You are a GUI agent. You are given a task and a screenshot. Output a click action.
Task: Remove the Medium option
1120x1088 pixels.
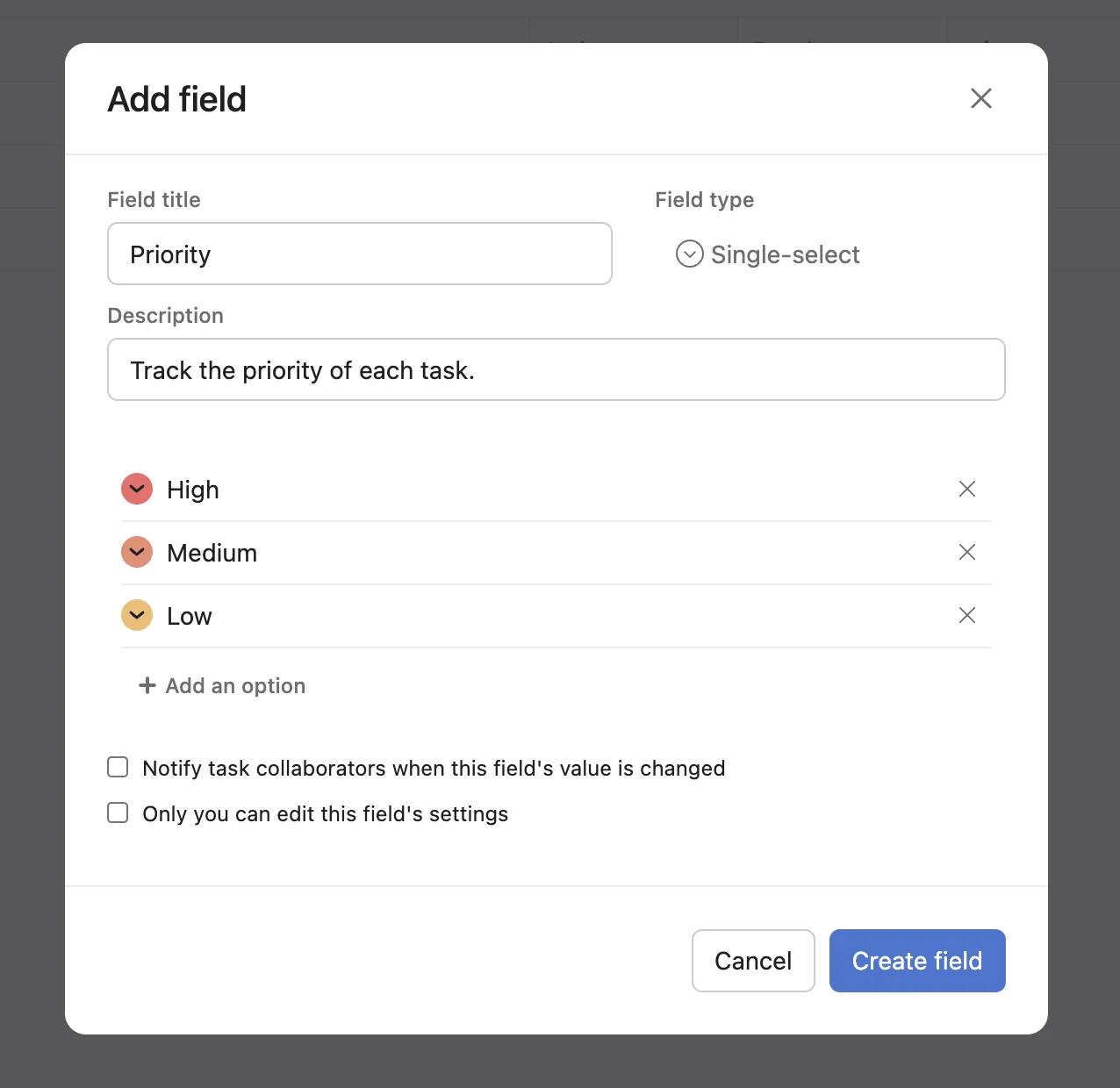click(966, 552)
